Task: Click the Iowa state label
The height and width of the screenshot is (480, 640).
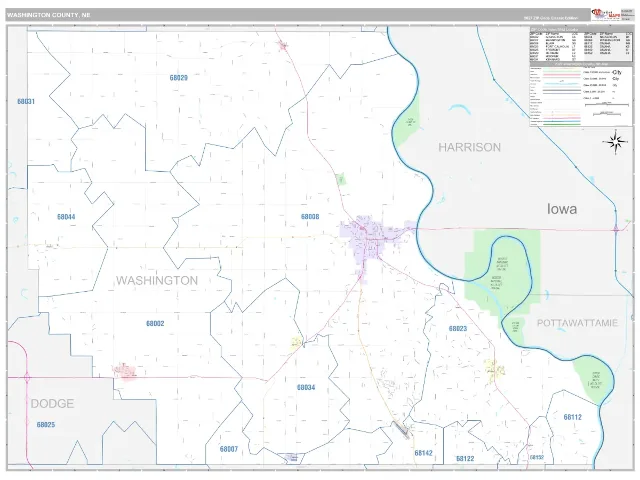Action: click(x=562, y=209)
